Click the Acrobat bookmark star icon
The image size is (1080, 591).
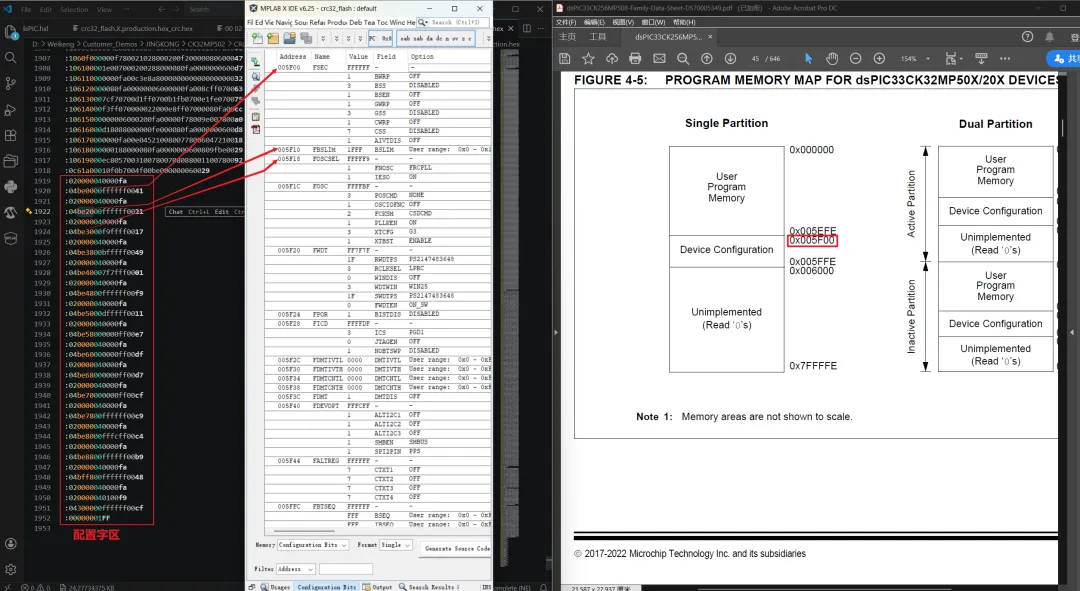588,59
